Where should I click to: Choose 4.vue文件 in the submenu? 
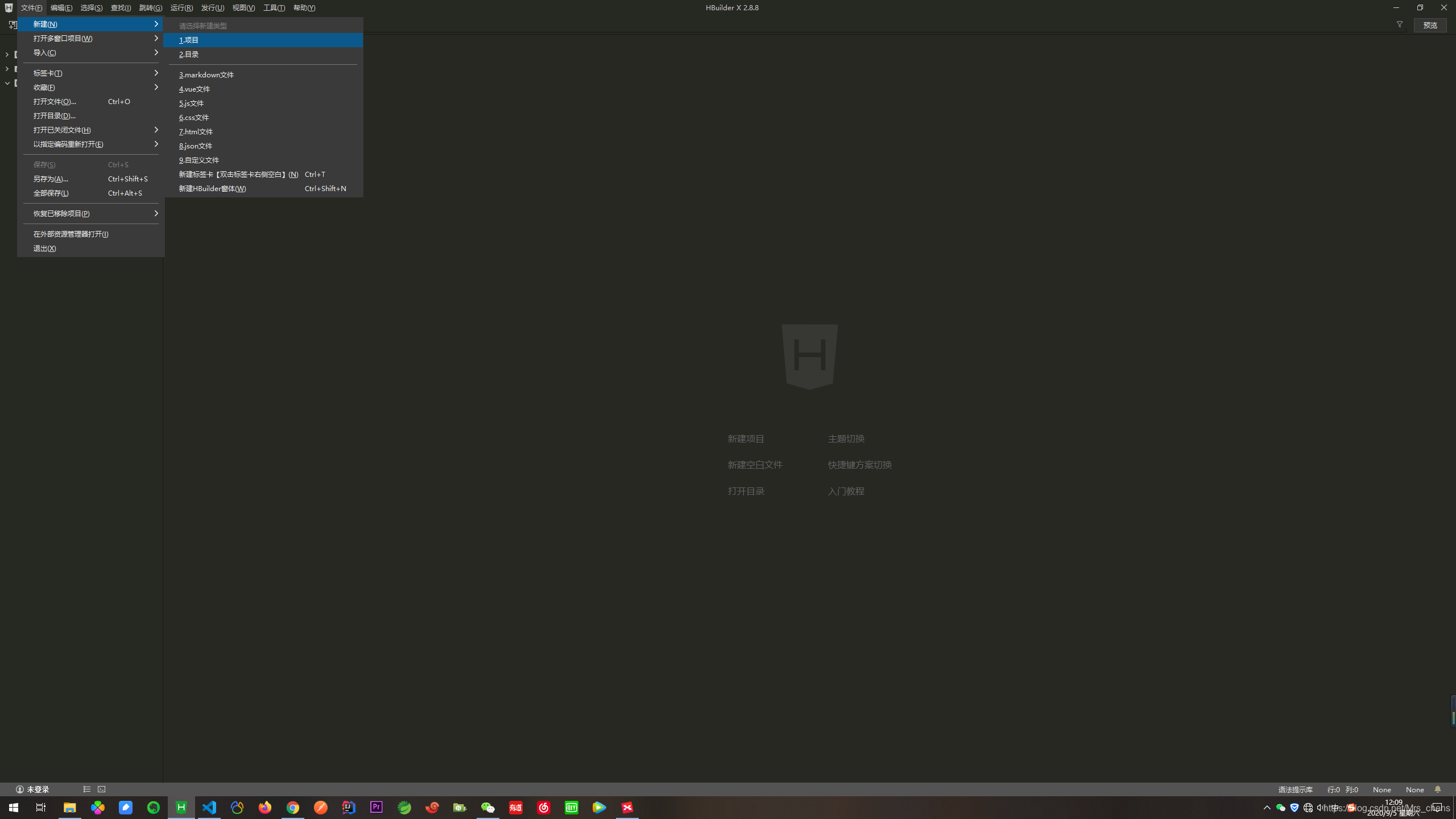(x=195, y=89)
